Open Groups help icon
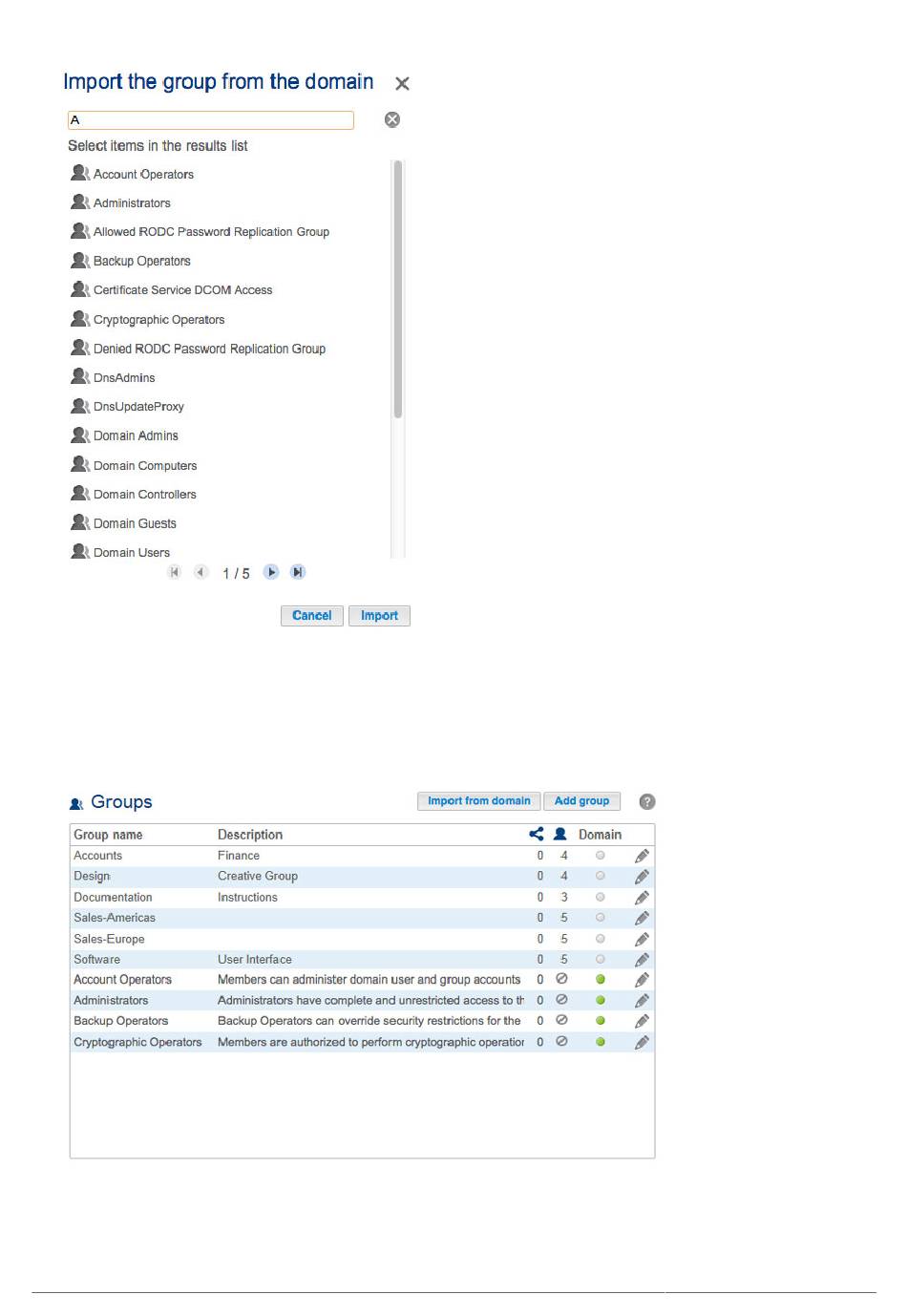This screenshot has width=907, height=1316. click(647, 802)
